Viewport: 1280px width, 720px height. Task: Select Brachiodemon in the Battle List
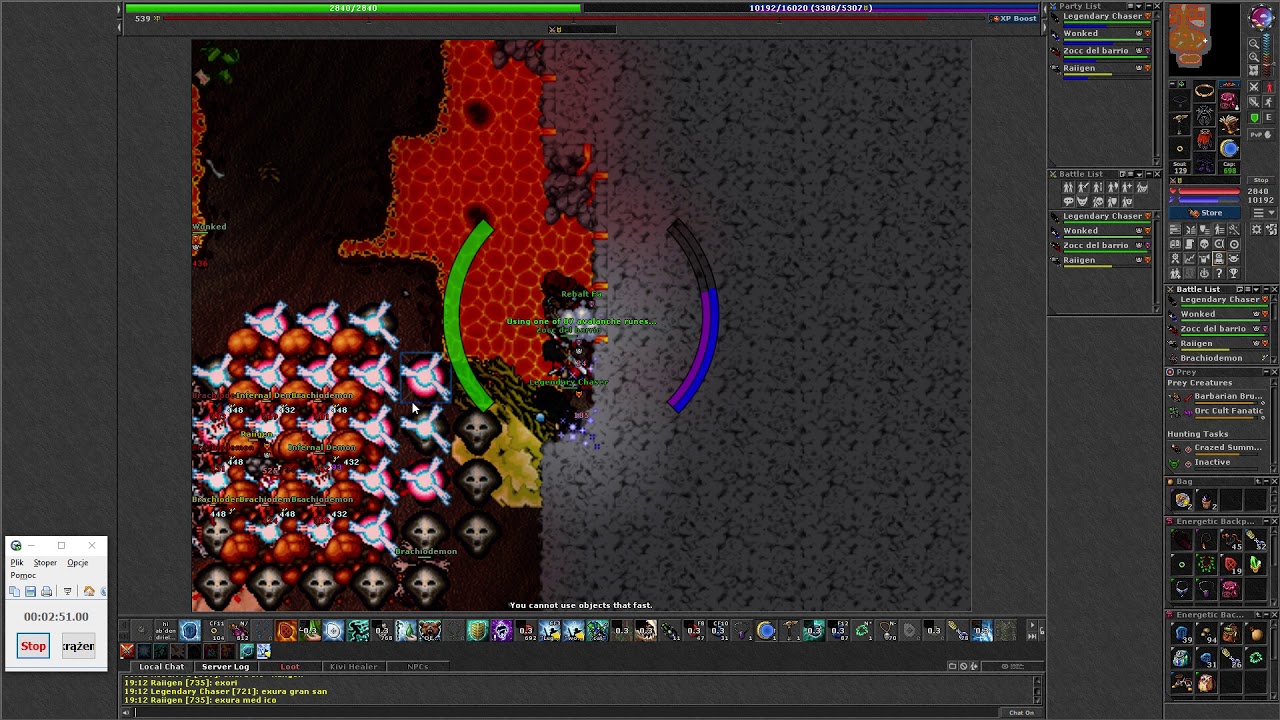tap(1211, 358)
